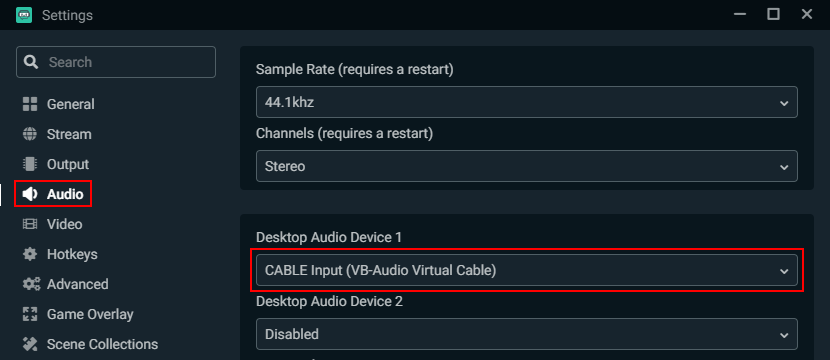Click the Advanced gears icon
The image size is (830, 360).
31,284
